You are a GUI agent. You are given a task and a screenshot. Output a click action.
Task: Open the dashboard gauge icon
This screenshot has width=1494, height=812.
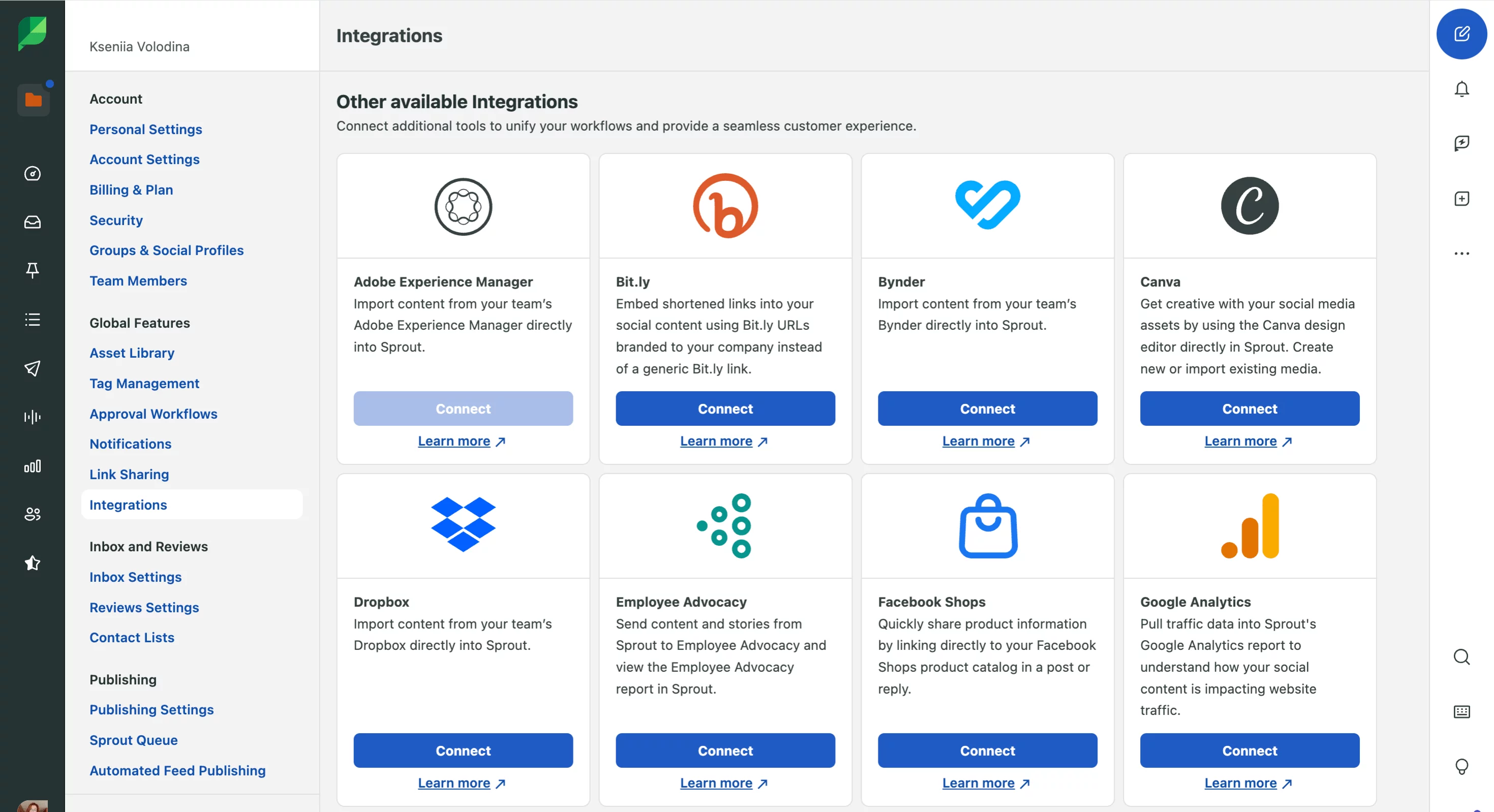click(x=33, y=173)
